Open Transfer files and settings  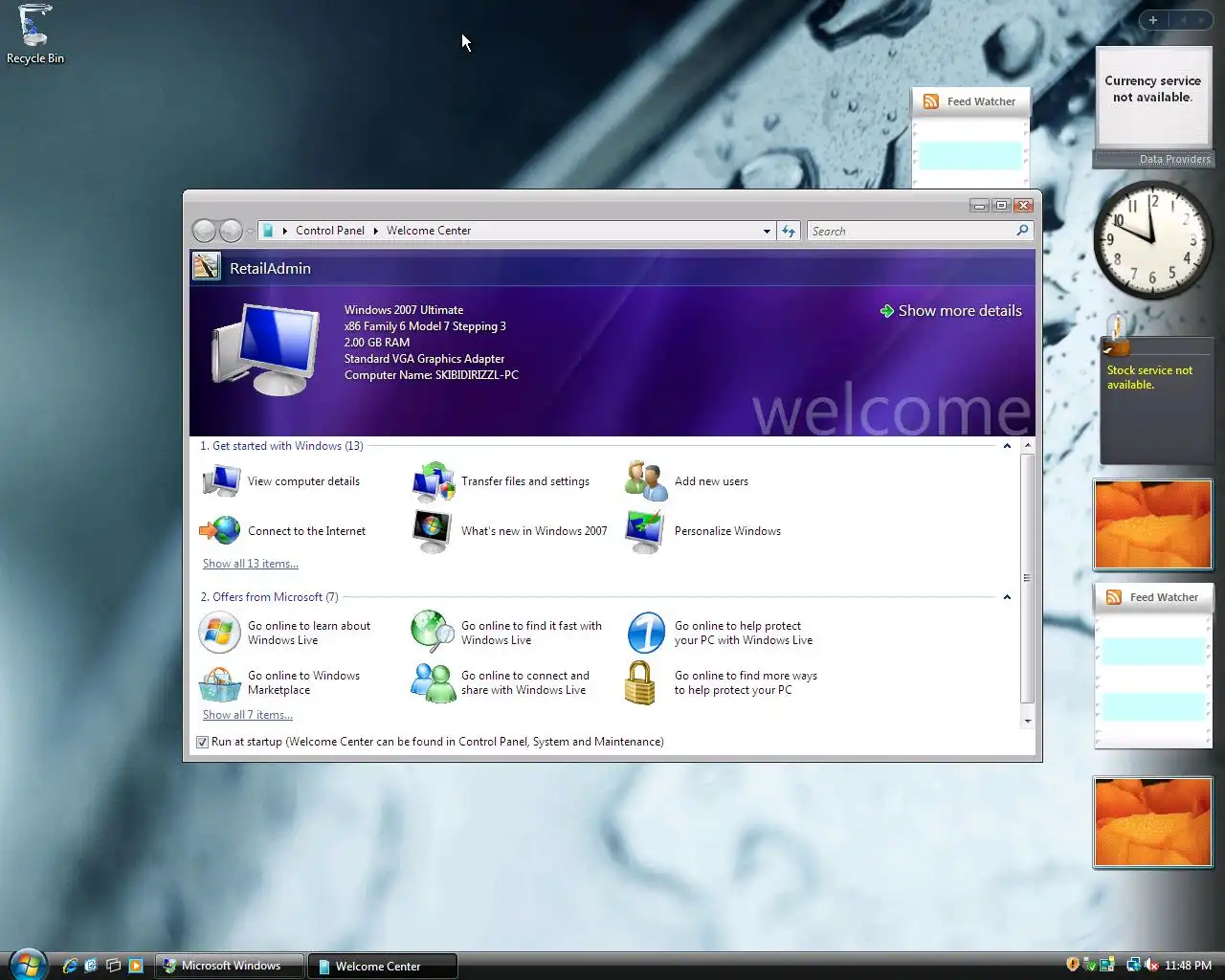pos(501,481)
